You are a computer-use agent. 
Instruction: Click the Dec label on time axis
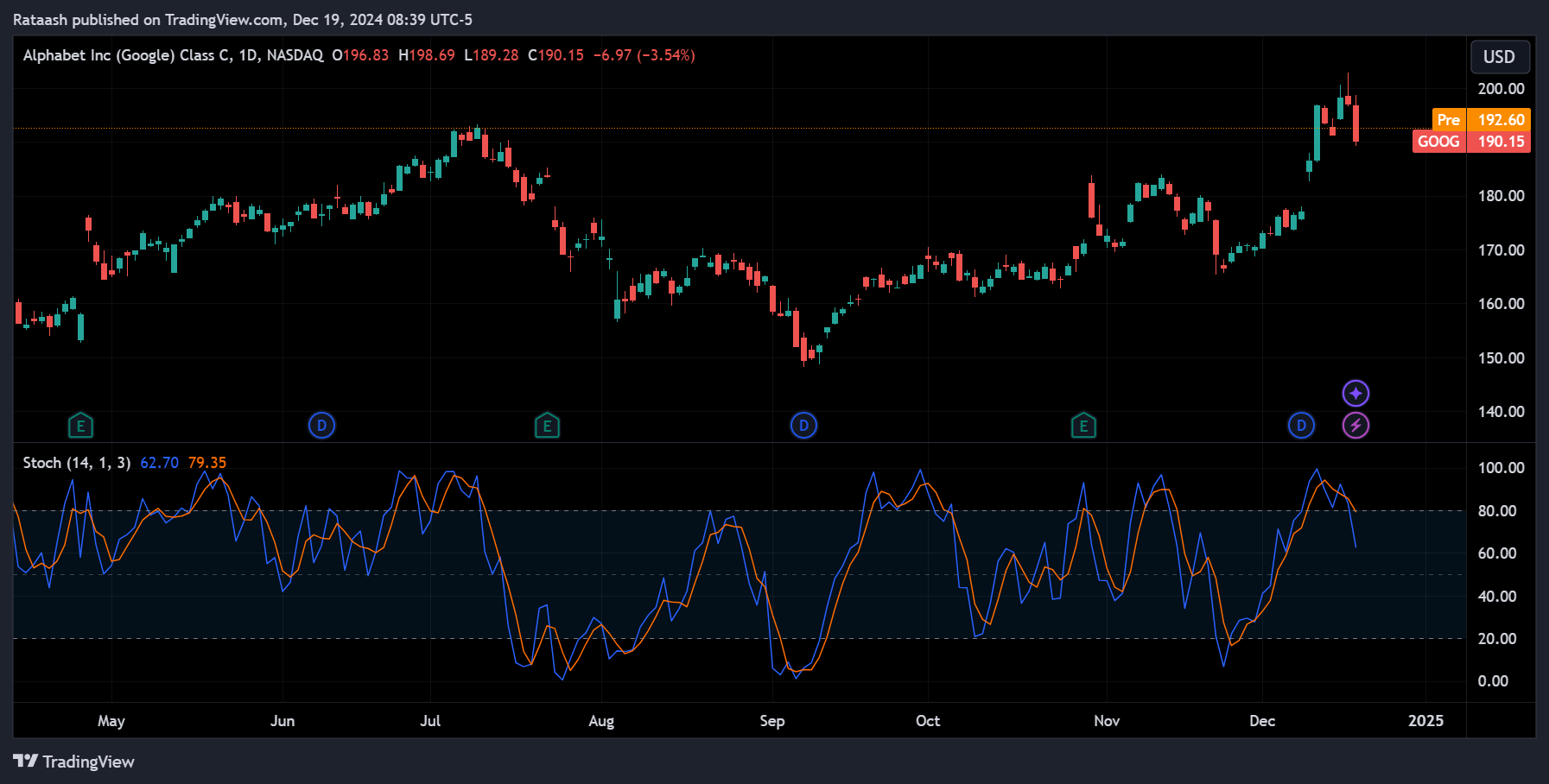[1262, 721]
